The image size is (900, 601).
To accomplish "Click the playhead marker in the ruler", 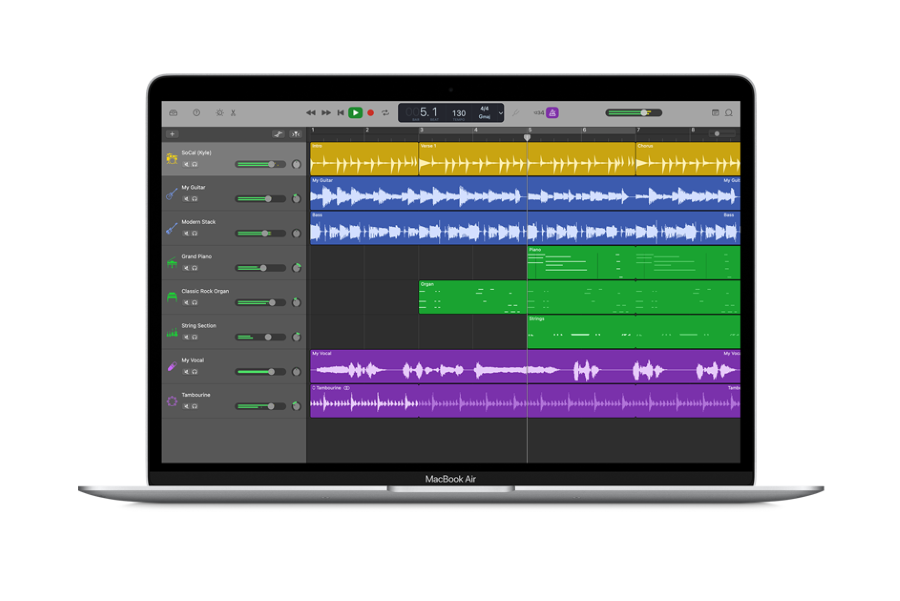I will pos(527,137).
